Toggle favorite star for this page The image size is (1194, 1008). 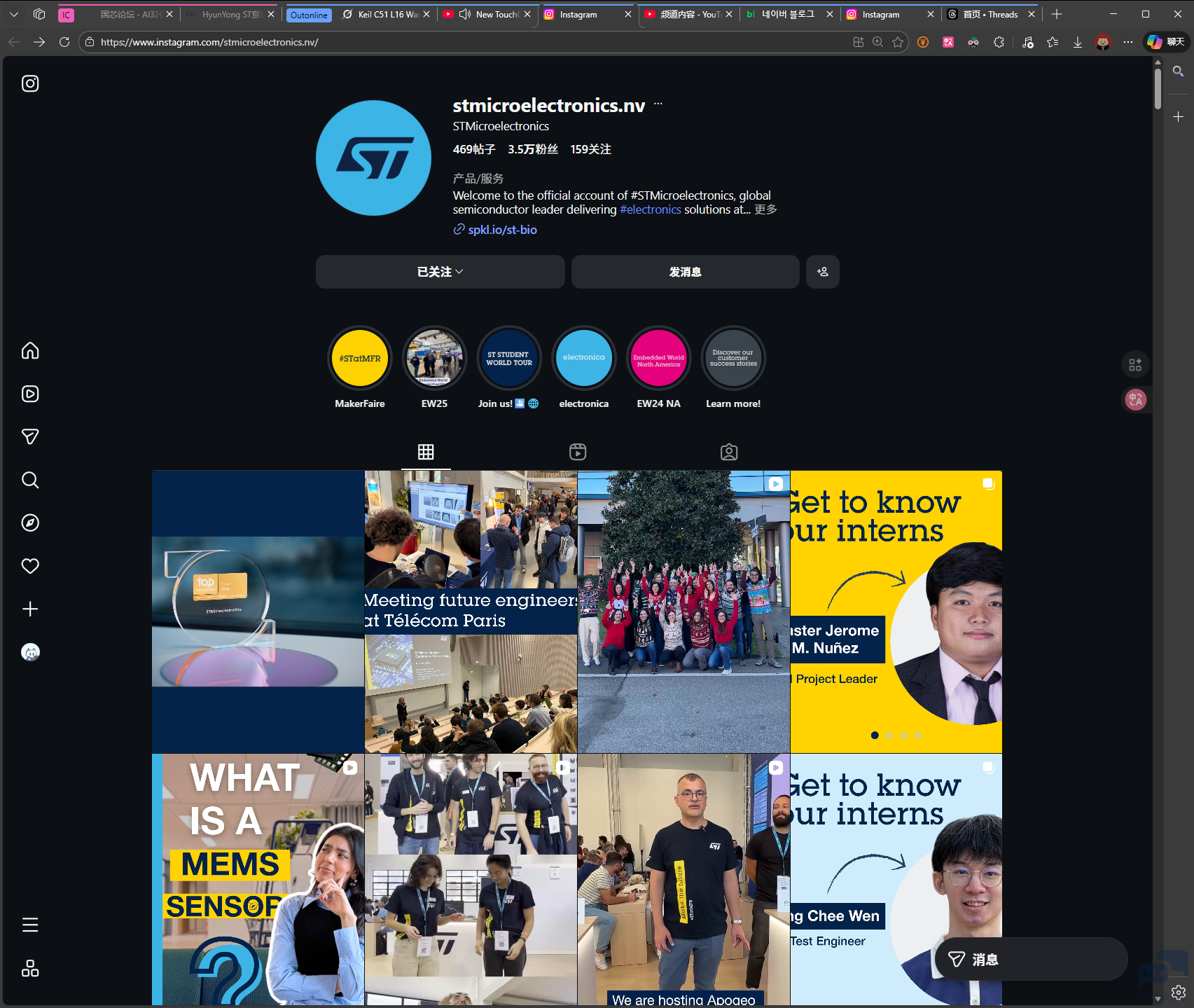coord(898,42)
